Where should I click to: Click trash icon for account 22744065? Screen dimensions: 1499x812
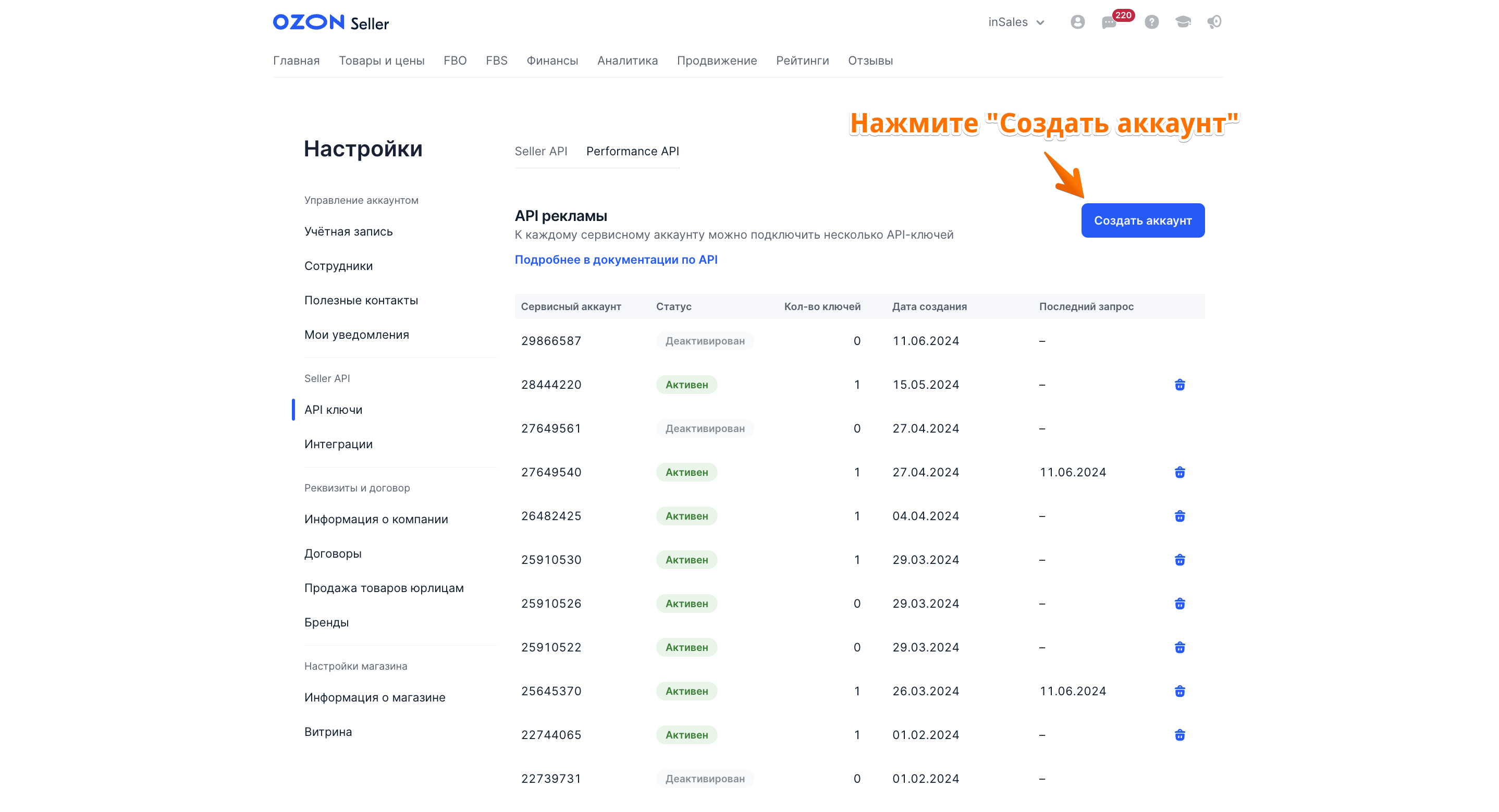pyautogui.click(x=1179, y=734)
